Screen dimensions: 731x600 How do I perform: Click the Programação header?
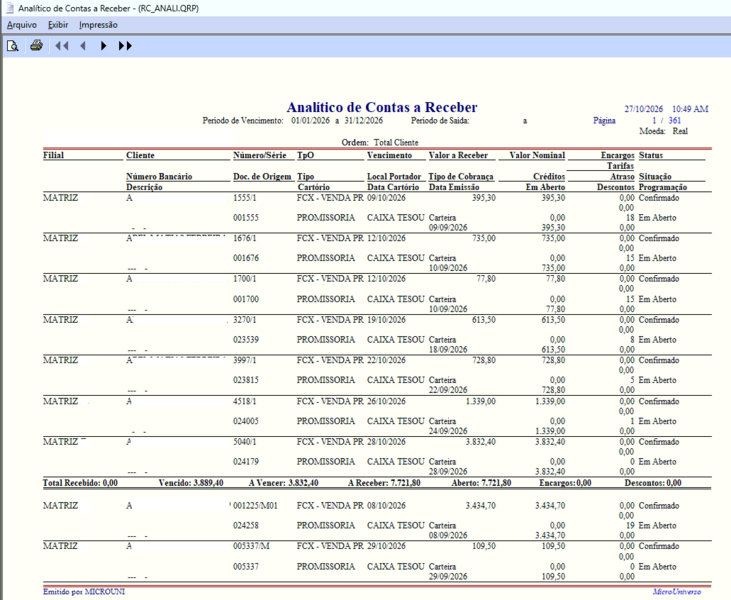pos(663,187)
